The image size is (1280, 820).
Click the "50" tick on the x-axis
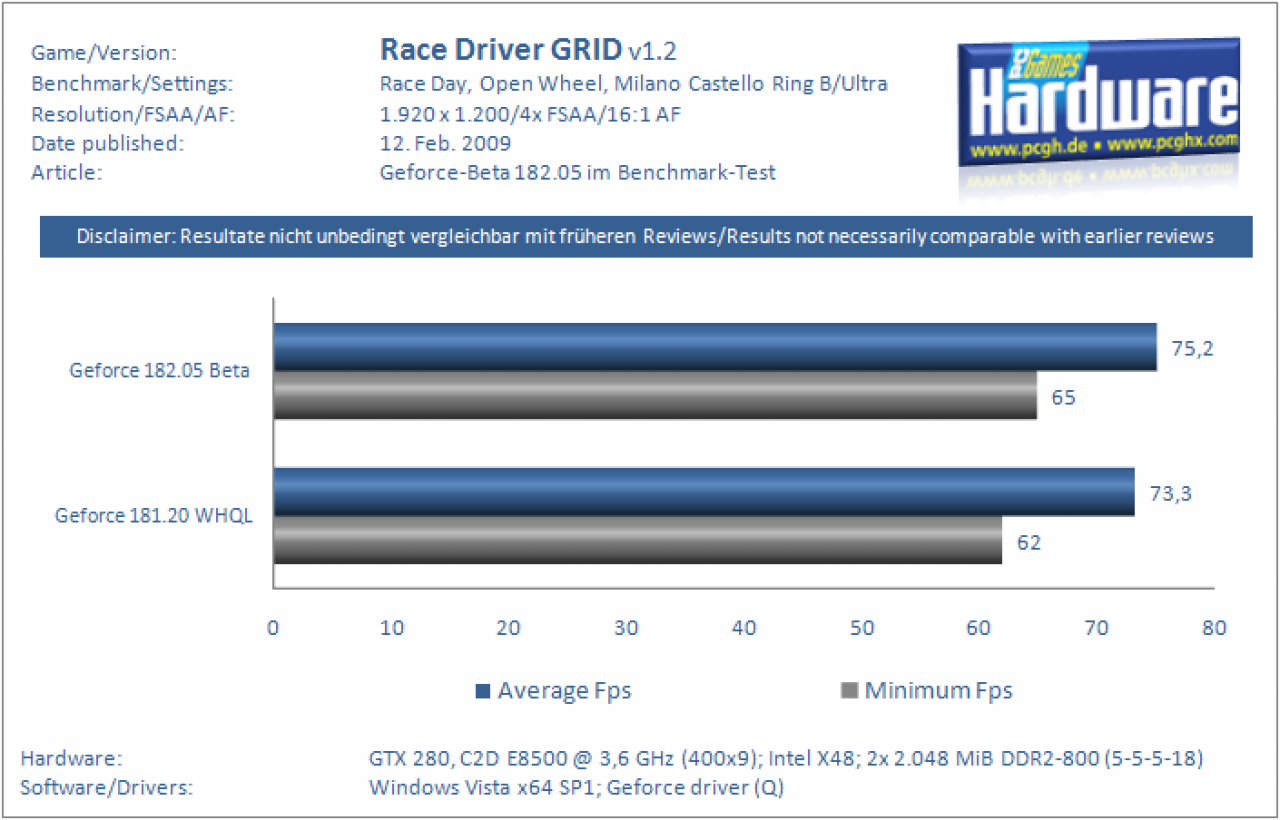click(x=861, y=628)
